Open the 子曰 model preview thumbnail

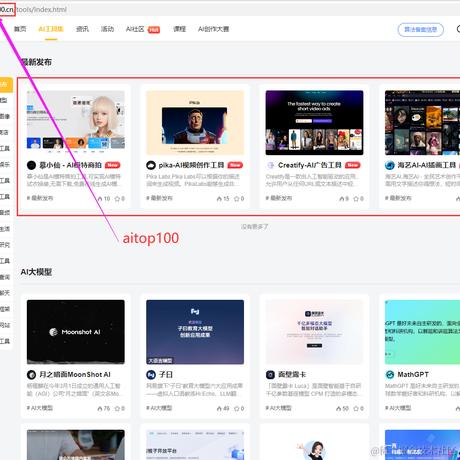coord(195,332)
